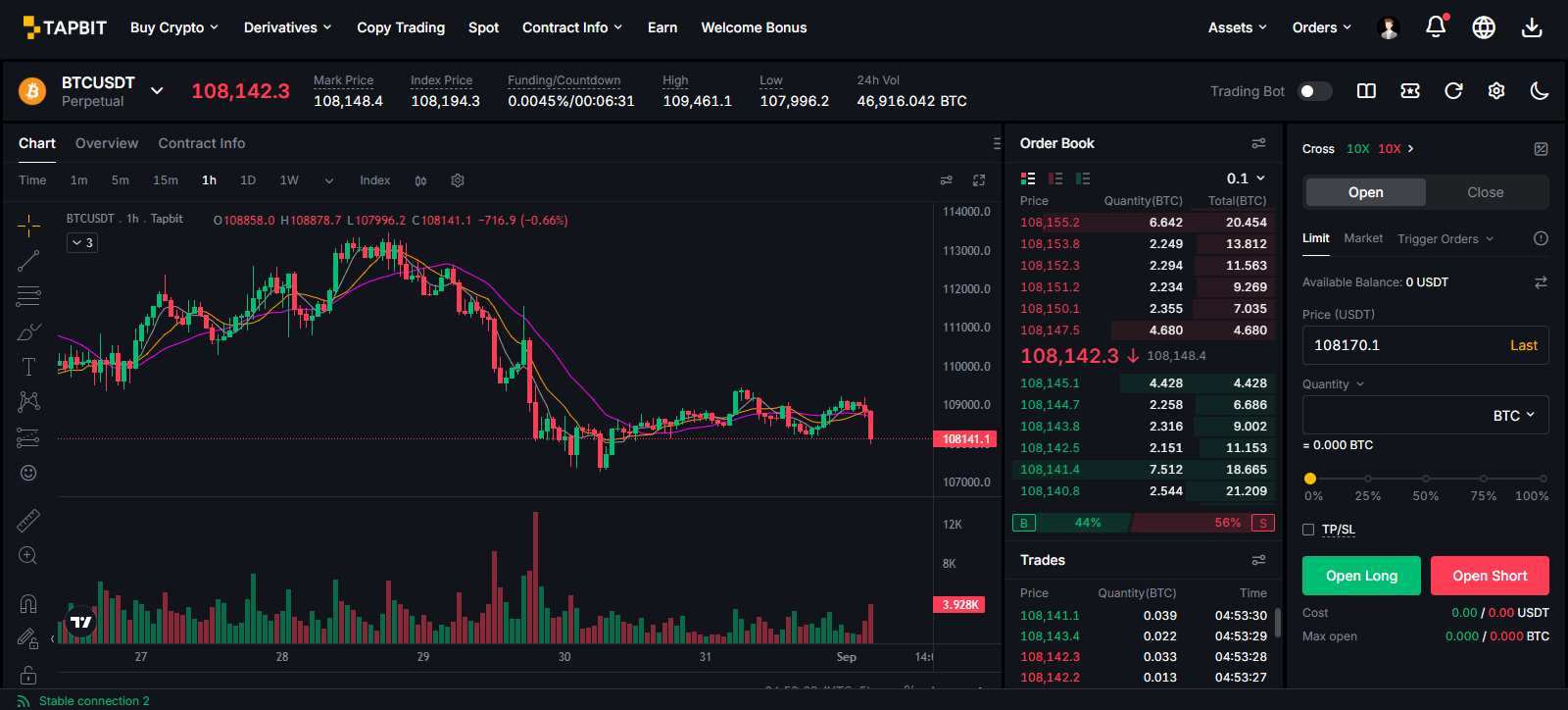Go to Welcome Bonus page
Image resolution: width=1568 pixels, height=710 pixels.
point(754,27)
